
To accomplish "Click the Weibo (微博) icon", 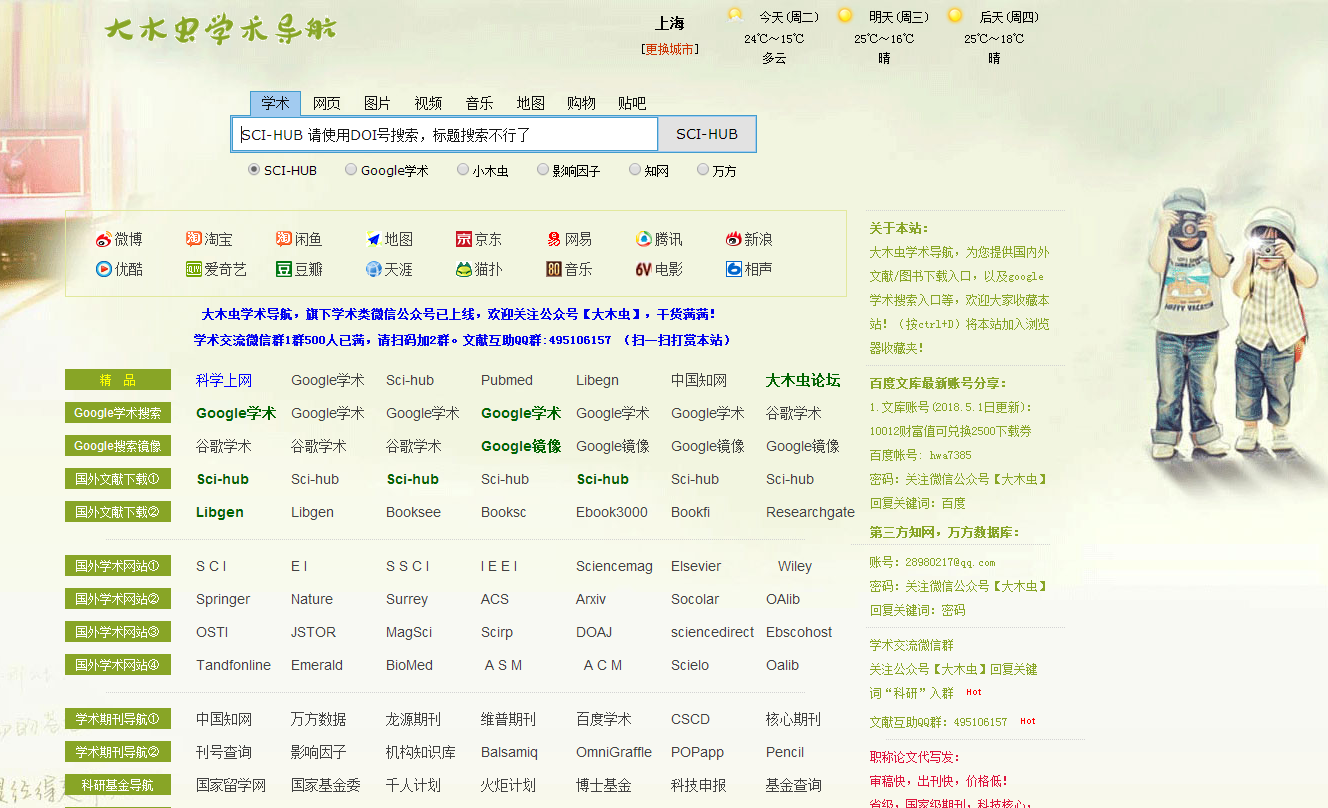I will pyautogui.click(x=104, y=240).
